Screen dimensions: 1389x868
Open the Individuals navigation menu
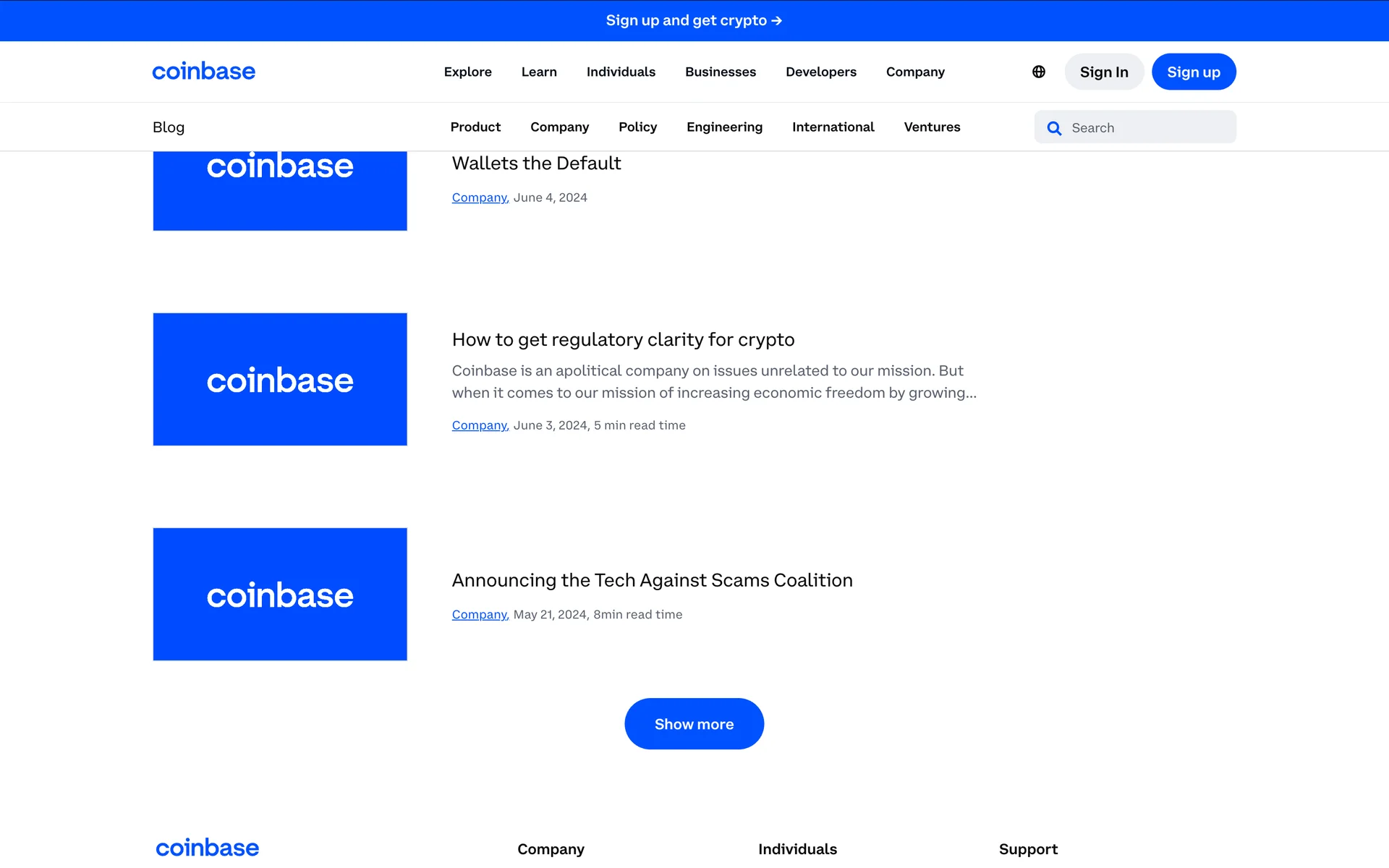pos(621,72)
